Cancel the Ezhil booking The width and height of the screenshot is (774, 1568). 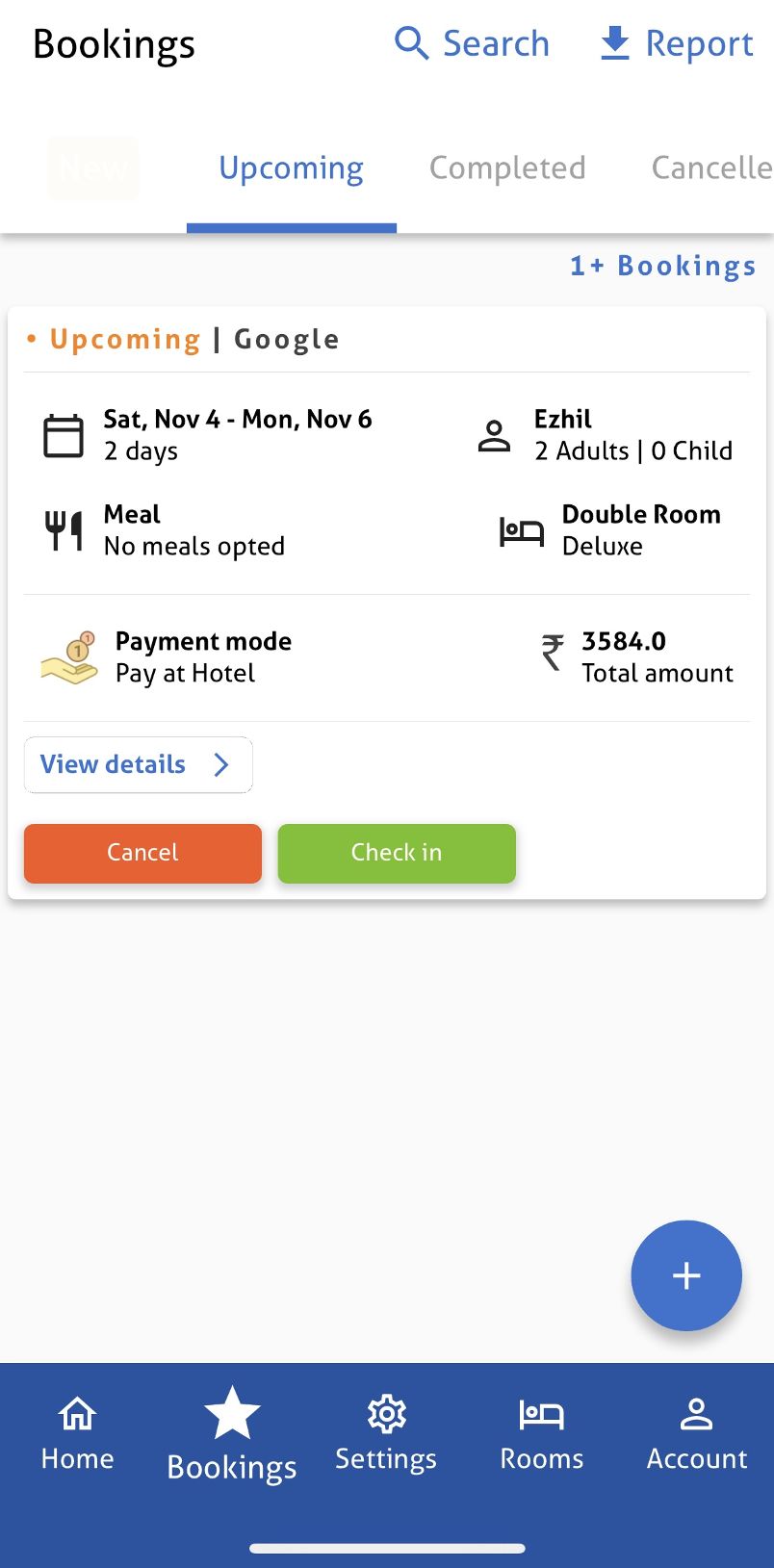click(x=142, y=853)
